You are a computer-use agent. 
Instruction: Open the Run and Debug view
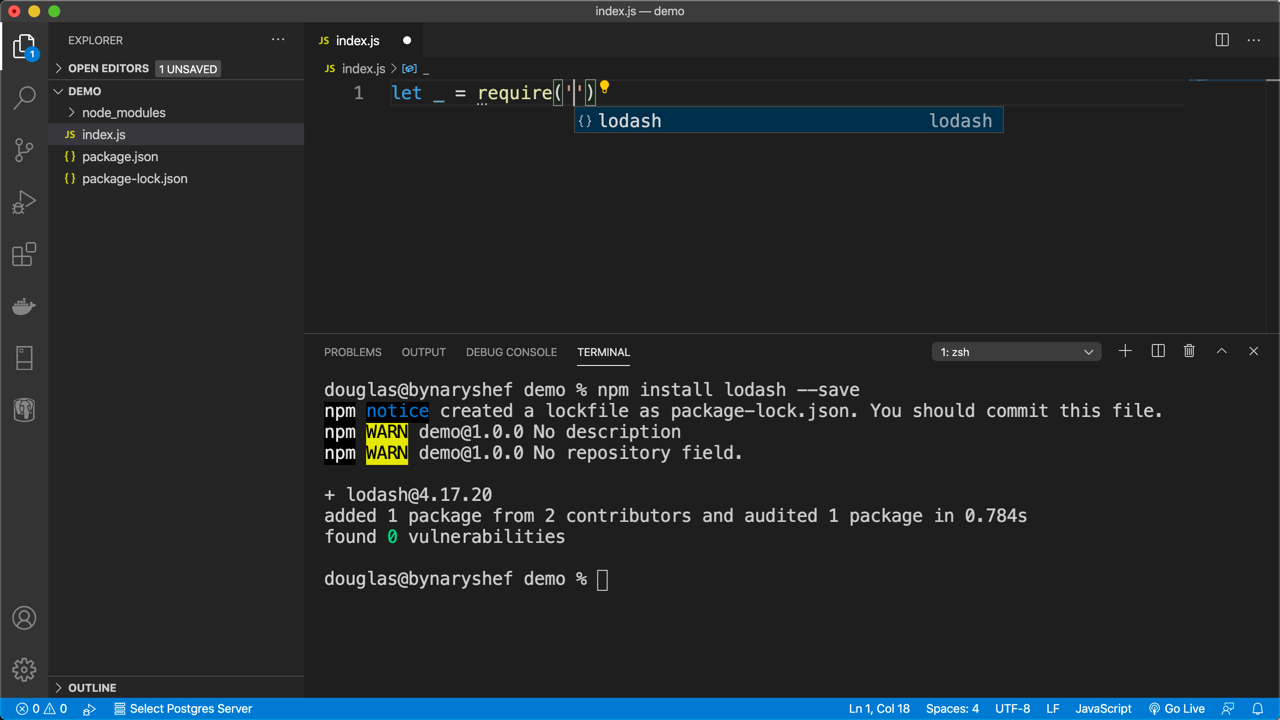pos(24,202)
